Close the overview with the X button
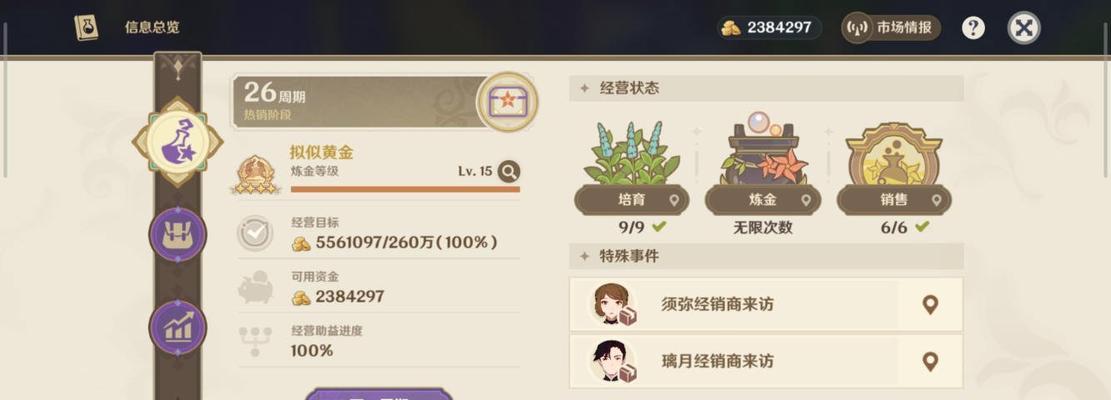 pyautogui.click(x=1024, y=28)
